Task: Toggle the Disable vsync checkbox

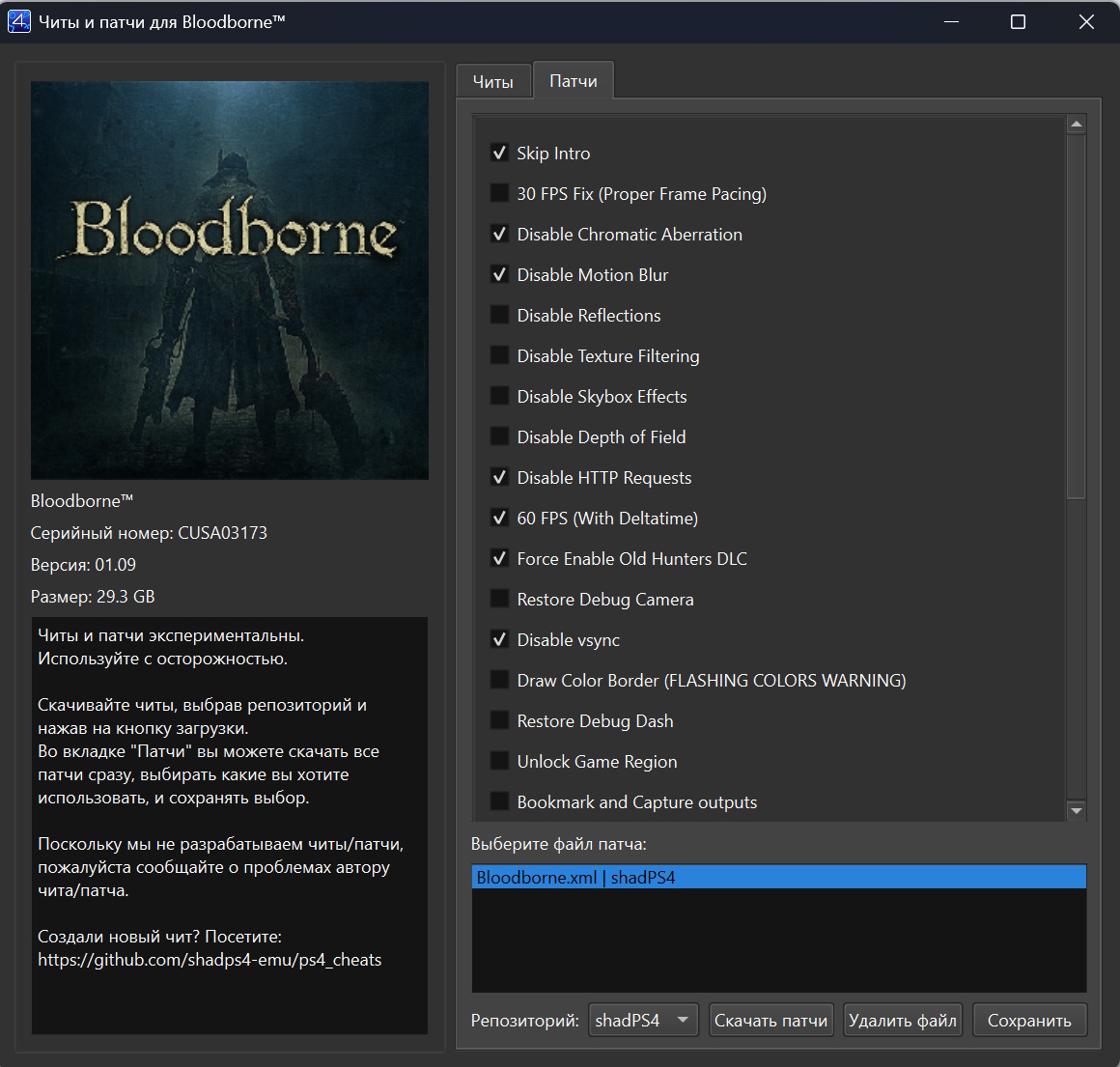Action: 499,640
